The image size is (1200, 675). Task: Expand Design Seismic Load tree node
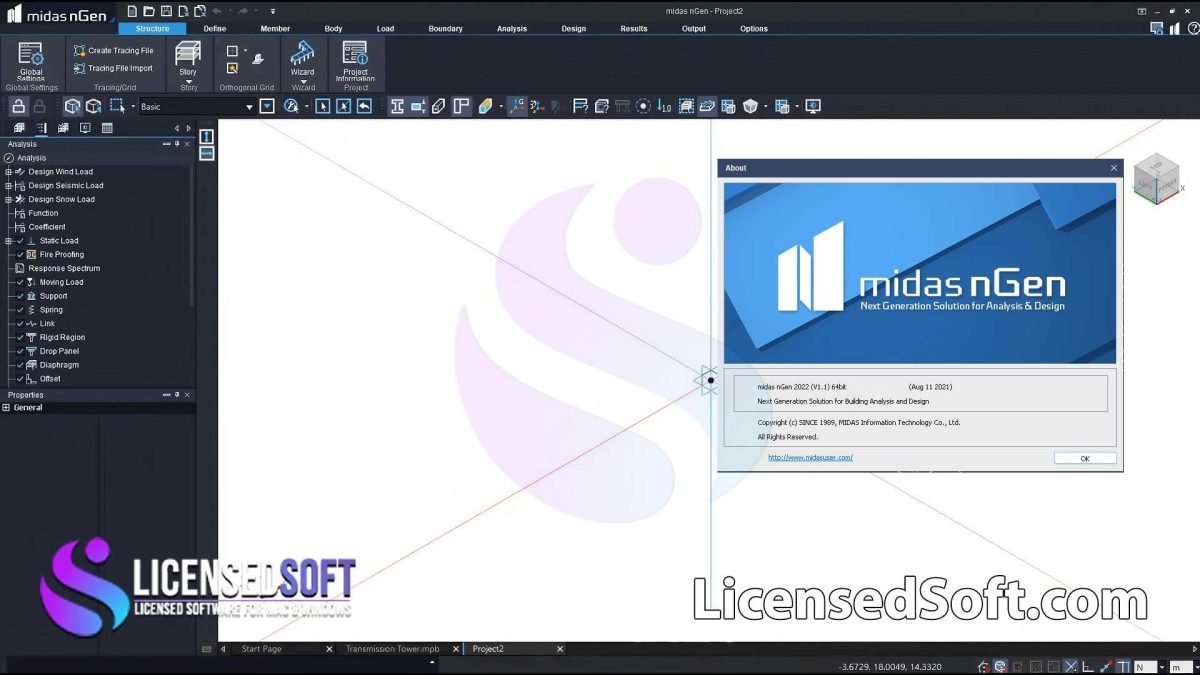[x=8, y=186]
